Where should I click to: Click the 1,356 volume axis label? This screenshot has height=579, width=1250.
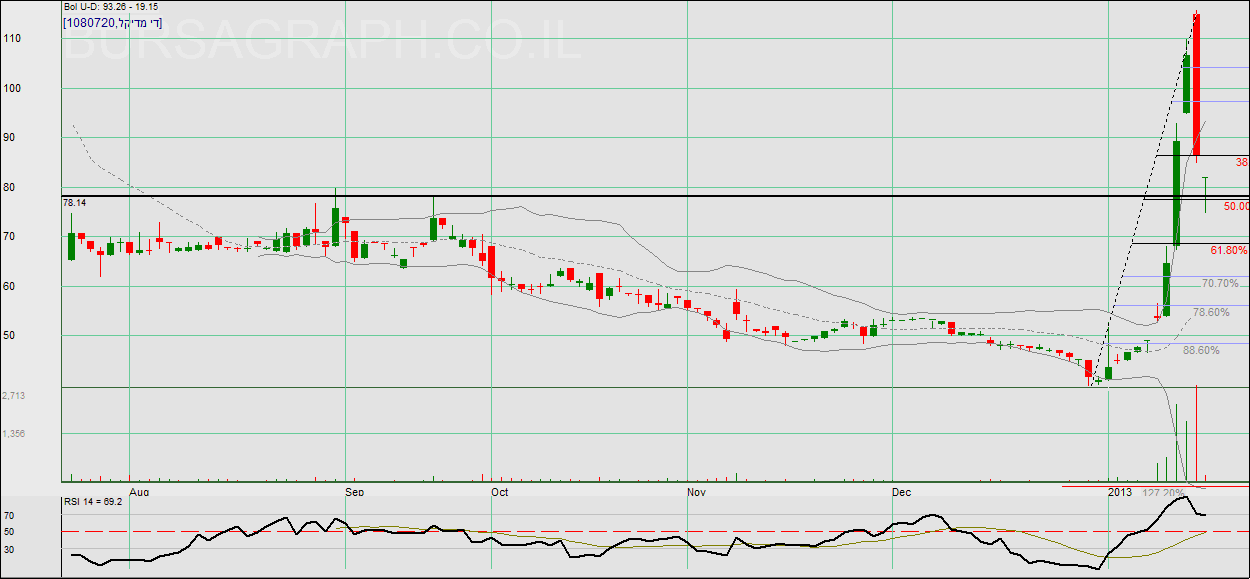click(x=13, y=434)
